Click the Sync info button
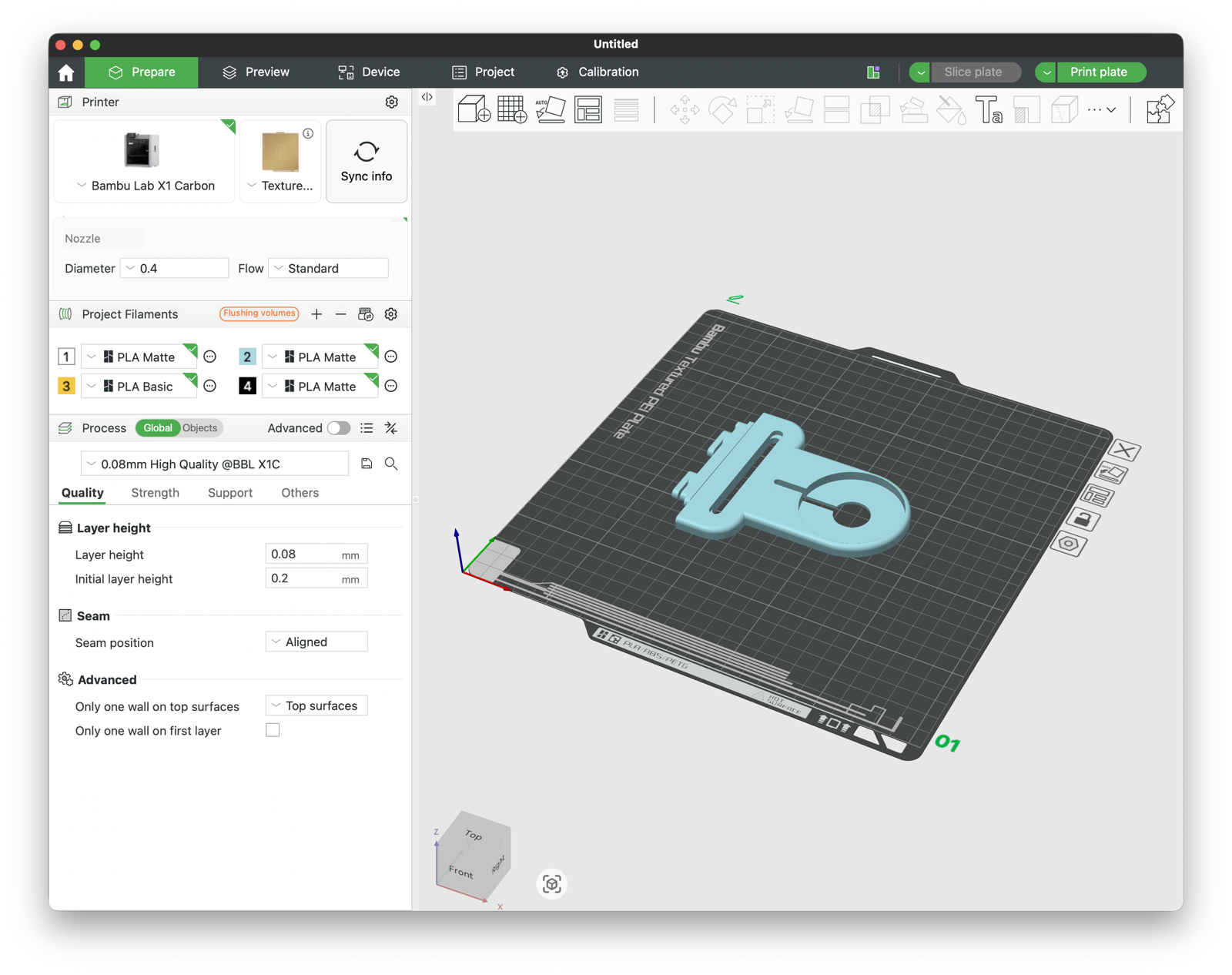 [x=367, y=162]
